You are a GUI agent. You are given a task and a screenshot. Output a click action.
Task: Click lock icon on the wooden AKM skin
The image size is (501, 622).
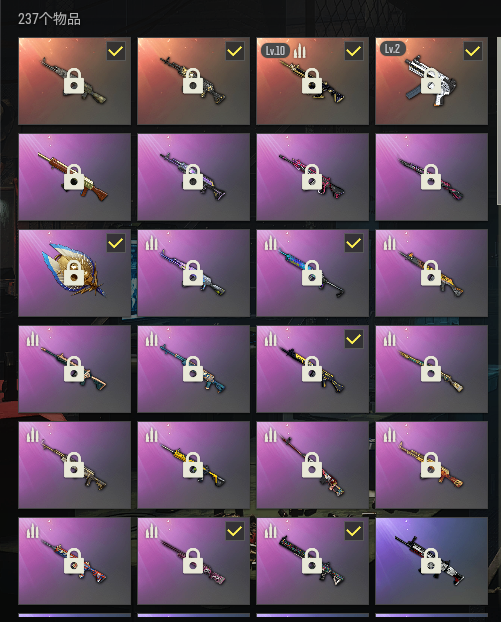click(74, 177)
